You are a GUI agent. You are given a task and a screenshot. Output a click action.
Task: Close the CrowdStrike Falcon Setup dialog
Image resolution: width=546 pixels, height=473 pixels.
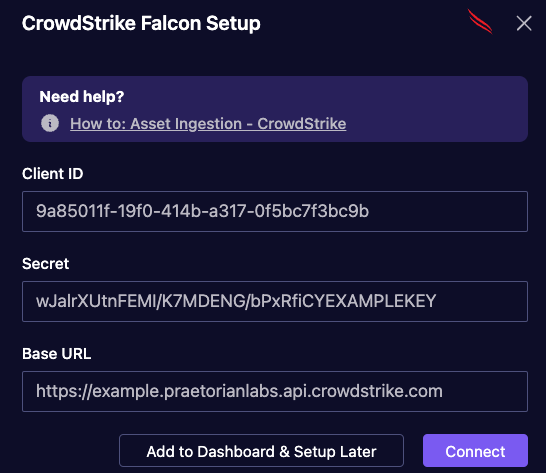click(x=524, y=23)
